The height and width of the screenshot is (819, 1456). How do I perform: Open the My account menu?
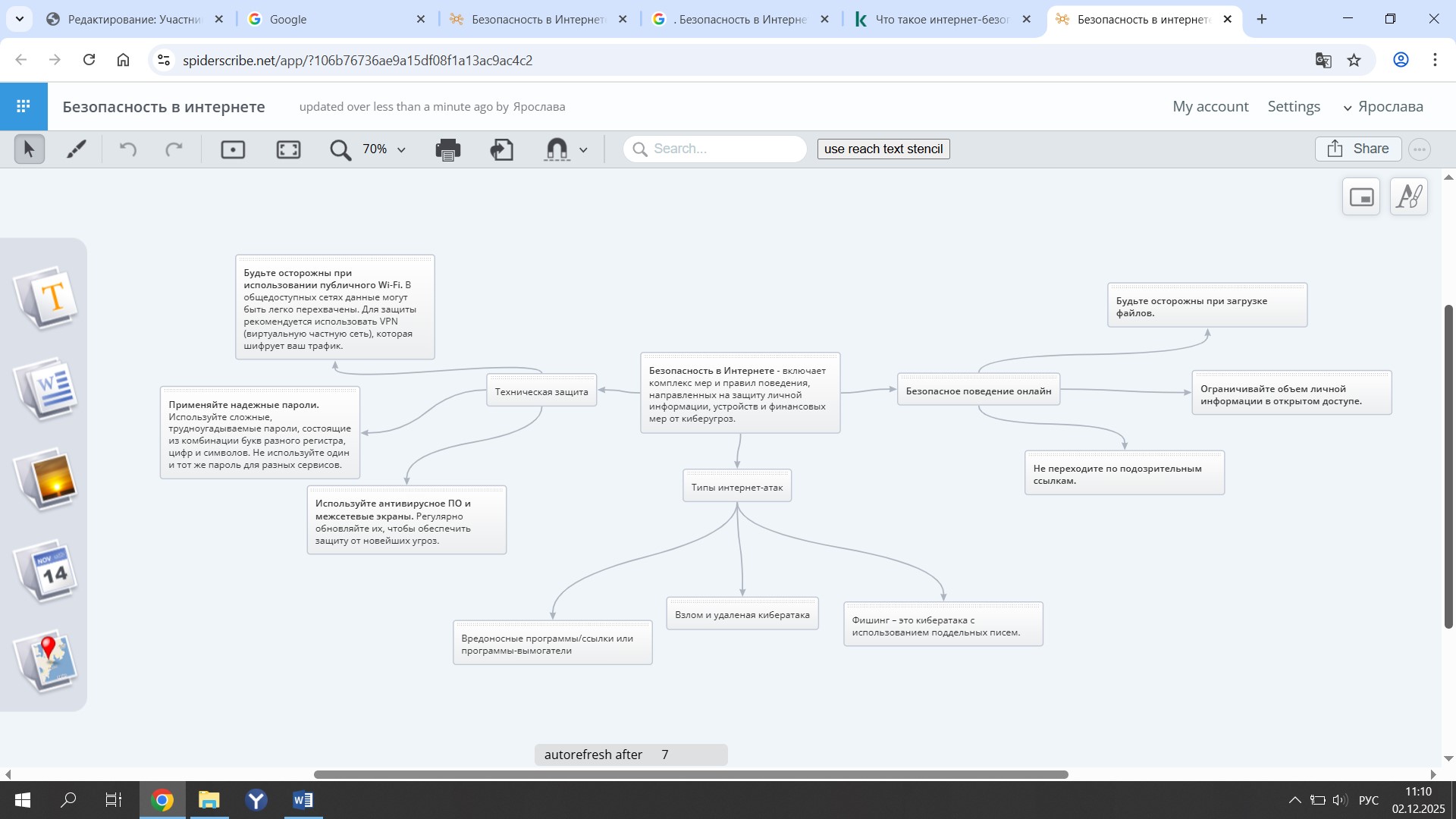[1210, 107]
